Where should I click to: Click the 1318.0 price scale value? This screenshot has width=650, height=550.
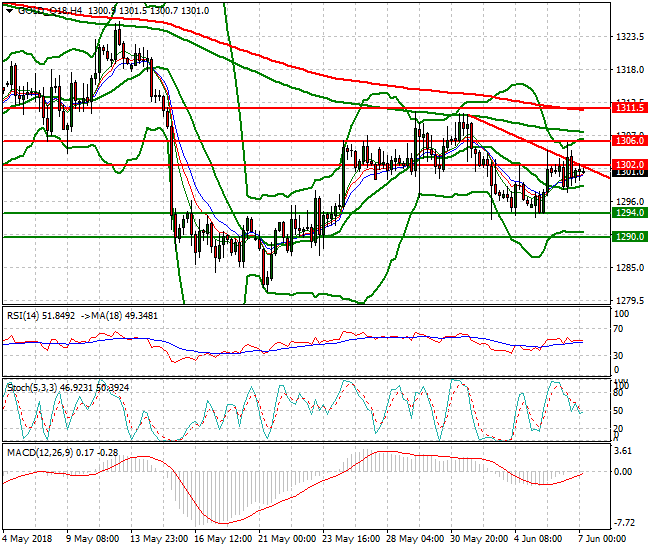[x=630, y=70]
